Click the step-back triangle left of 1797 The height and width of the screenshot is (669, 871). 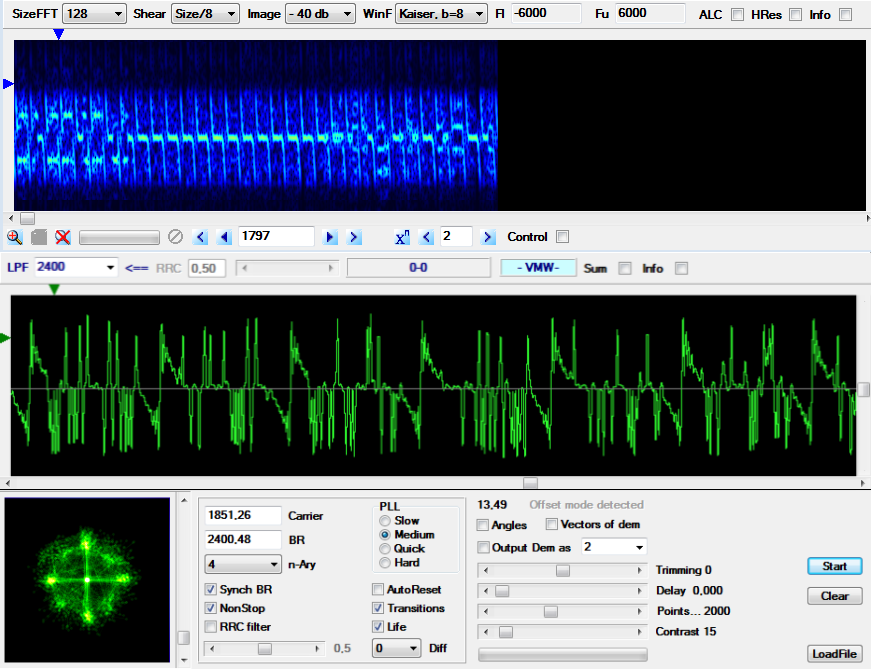[224, 237]
